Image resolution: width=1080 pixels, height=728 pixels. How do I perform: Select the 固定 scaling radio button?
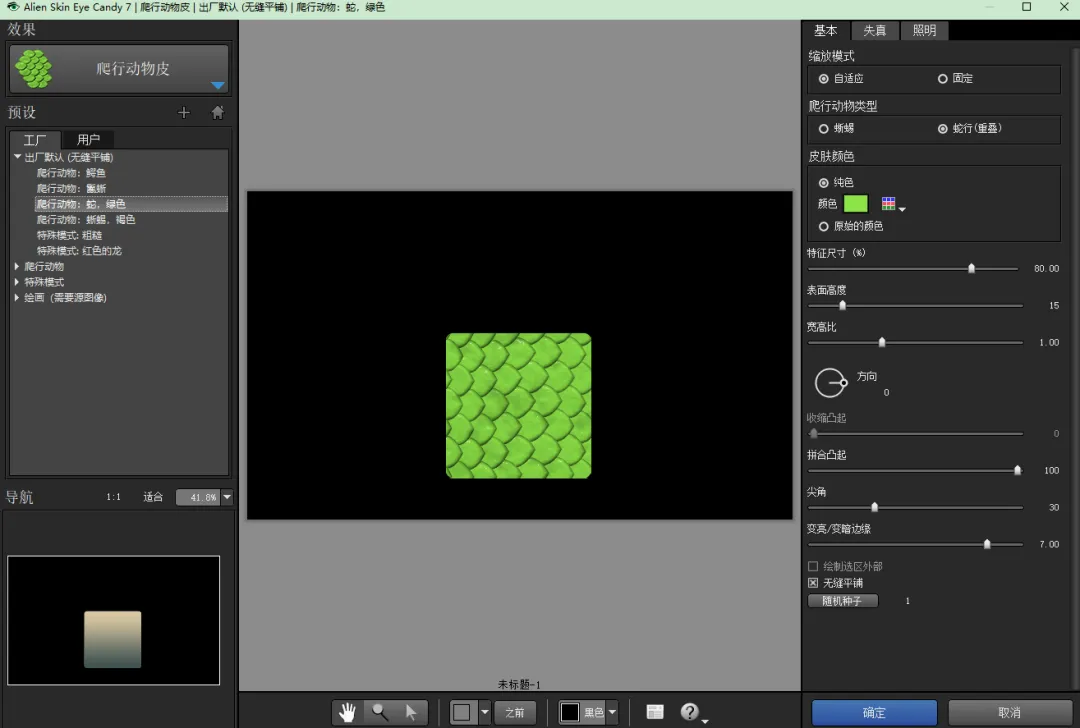942,79
